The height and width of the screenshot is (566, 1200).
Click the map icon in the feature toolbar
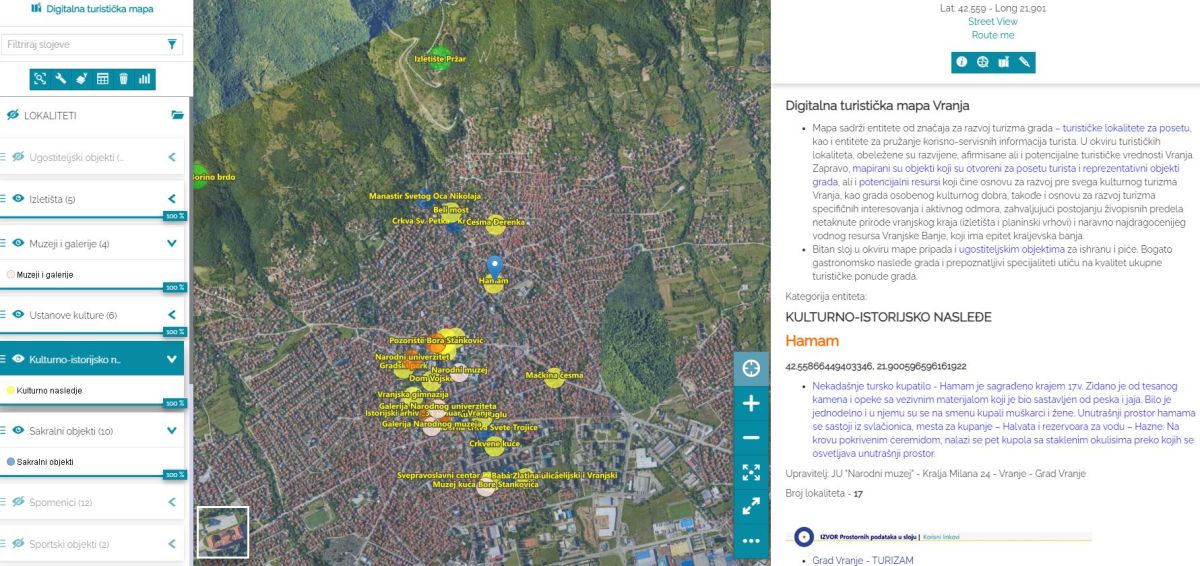coord(1003,62)
